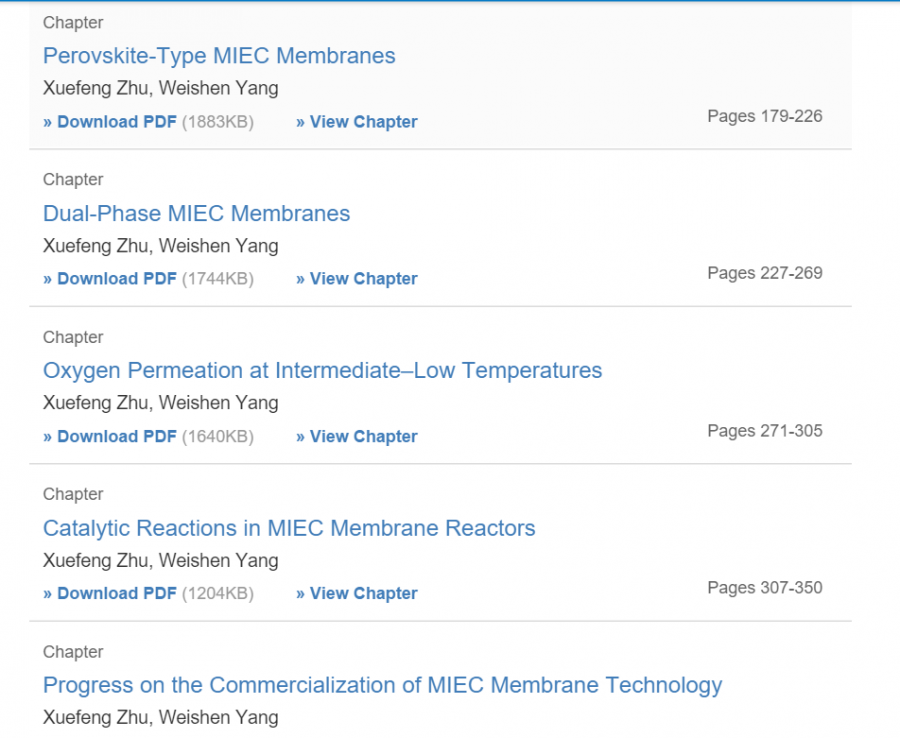Image resolution: width=900 pixels, height=738 pixels.
Task: Click the Pages 227-269 label
Action: point(764,273)
